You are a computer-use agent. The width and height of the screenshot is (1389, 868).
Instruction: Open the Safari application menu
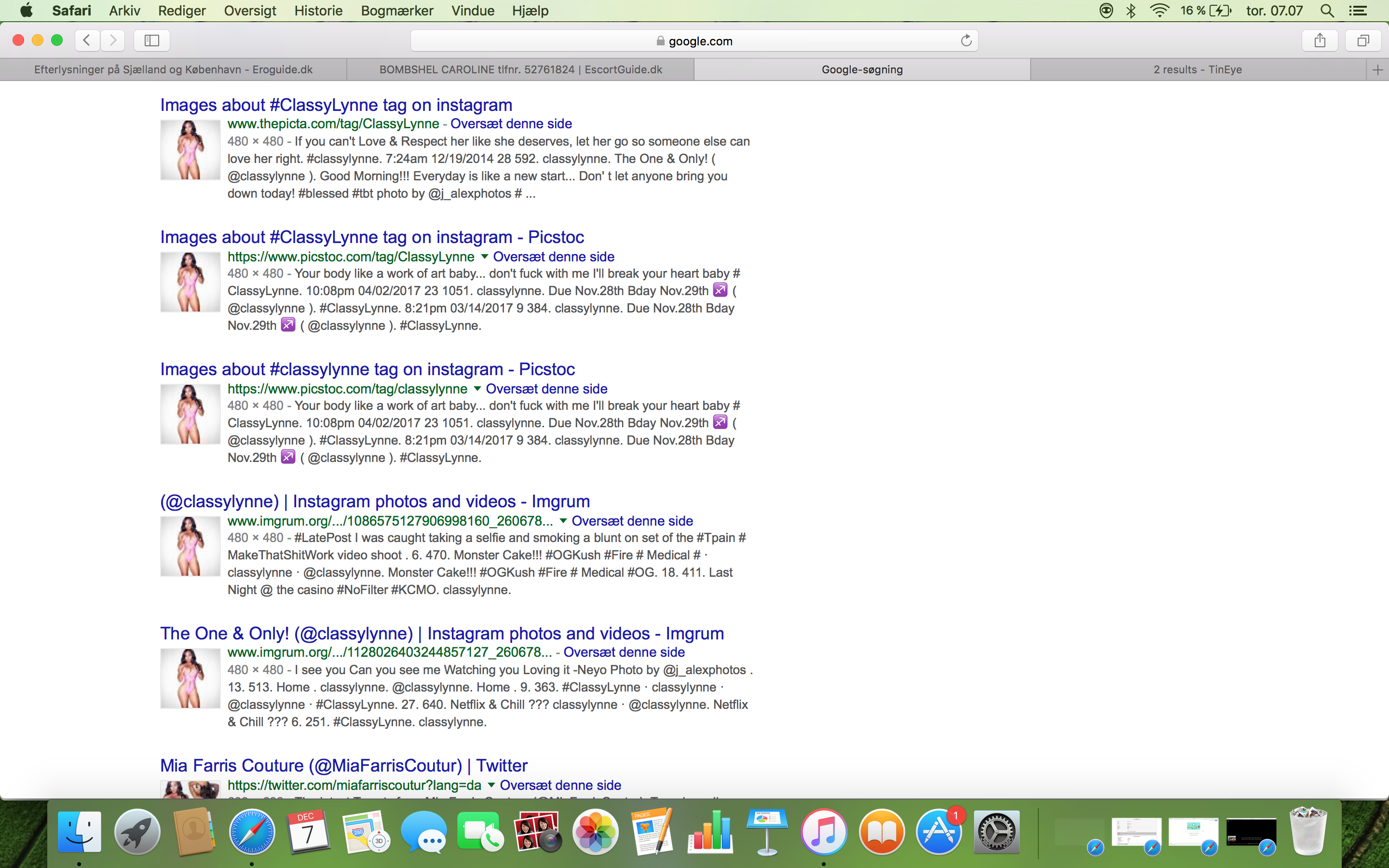click(x=71, y=10)
